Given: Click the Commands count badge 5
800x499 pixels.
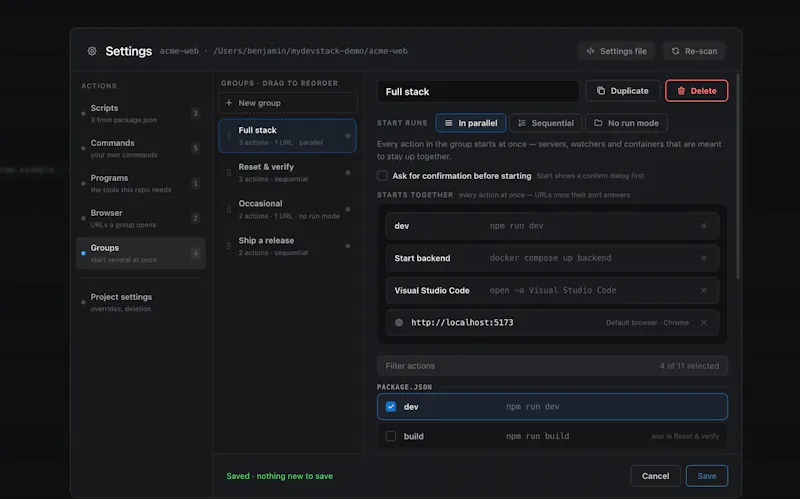Looking at the screenshot, I should (x=195, y=148).
